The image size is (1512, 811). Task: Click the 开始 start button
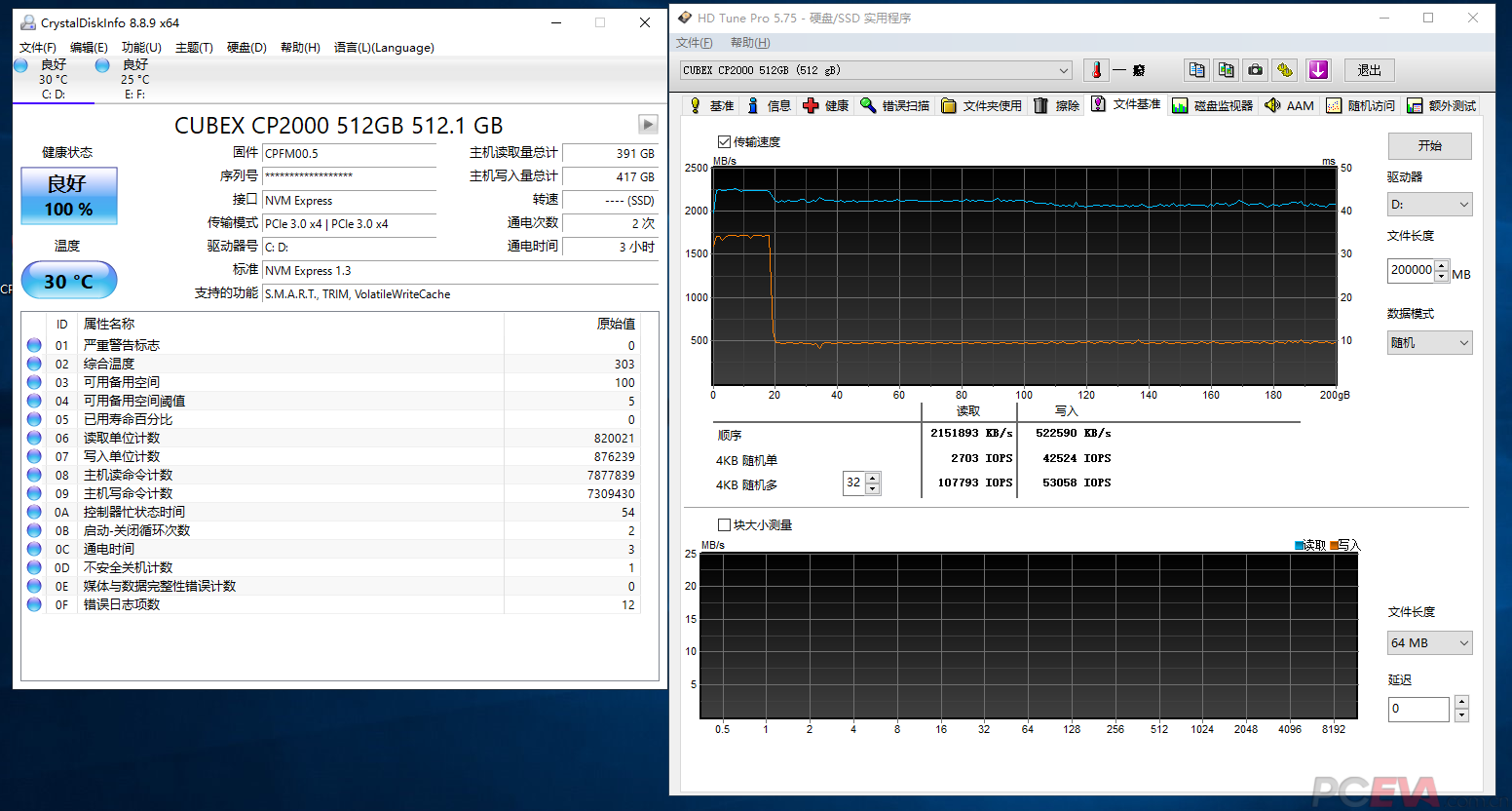pos(1429,145)
